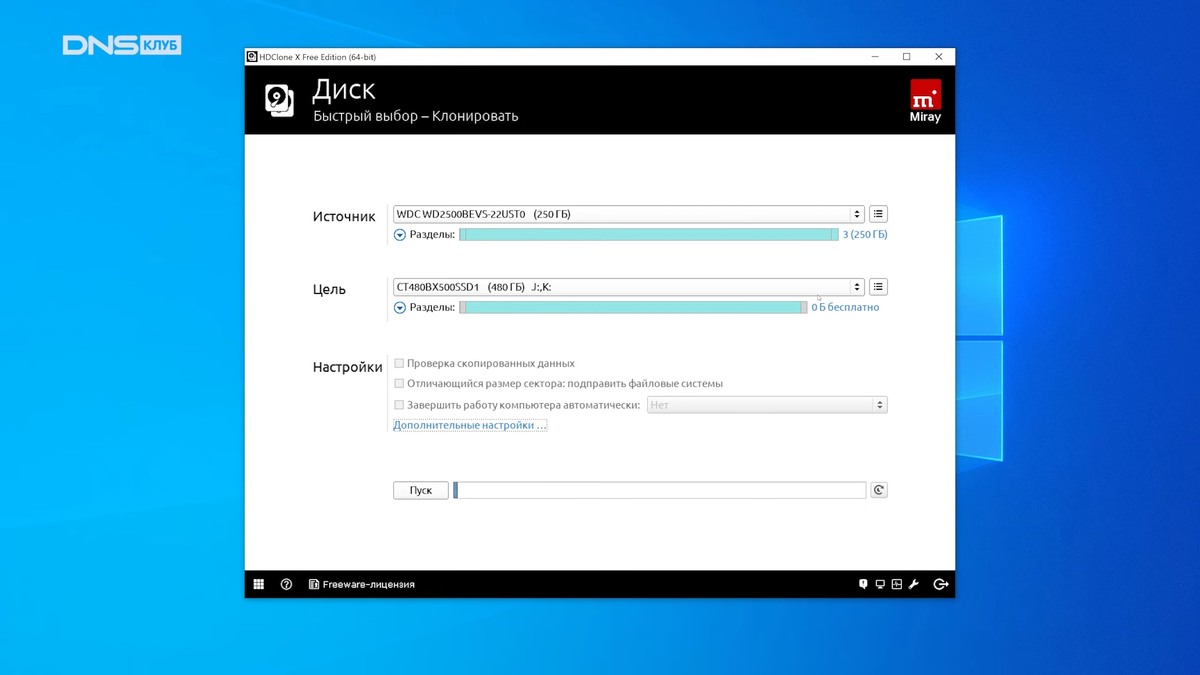Open the notification speech bubble icon
The width and height of the screenshot is (1200, 675).
click(x=863, y=584)
